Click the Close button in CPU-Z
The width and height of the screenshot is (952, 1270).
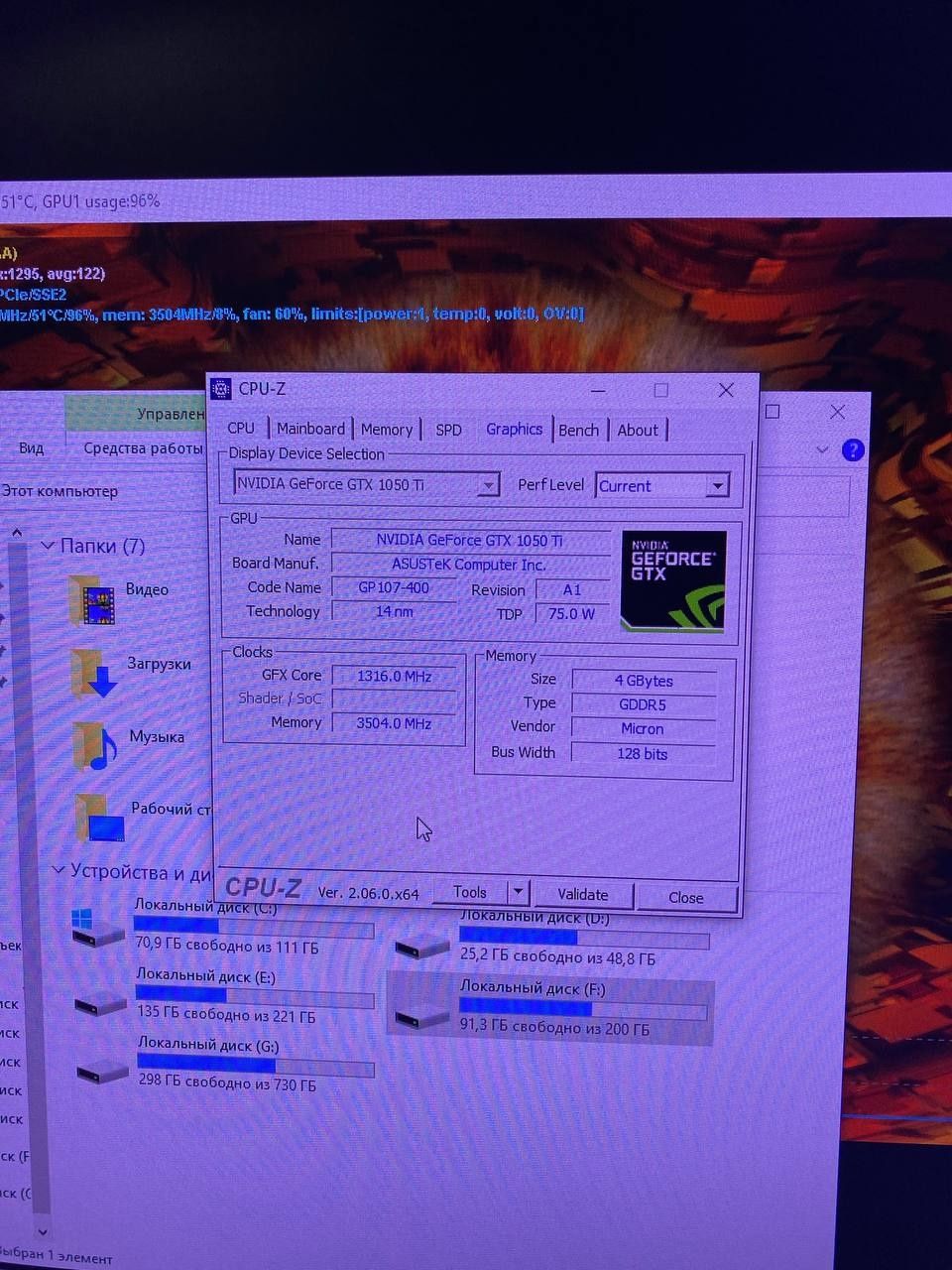pos(686,897)
